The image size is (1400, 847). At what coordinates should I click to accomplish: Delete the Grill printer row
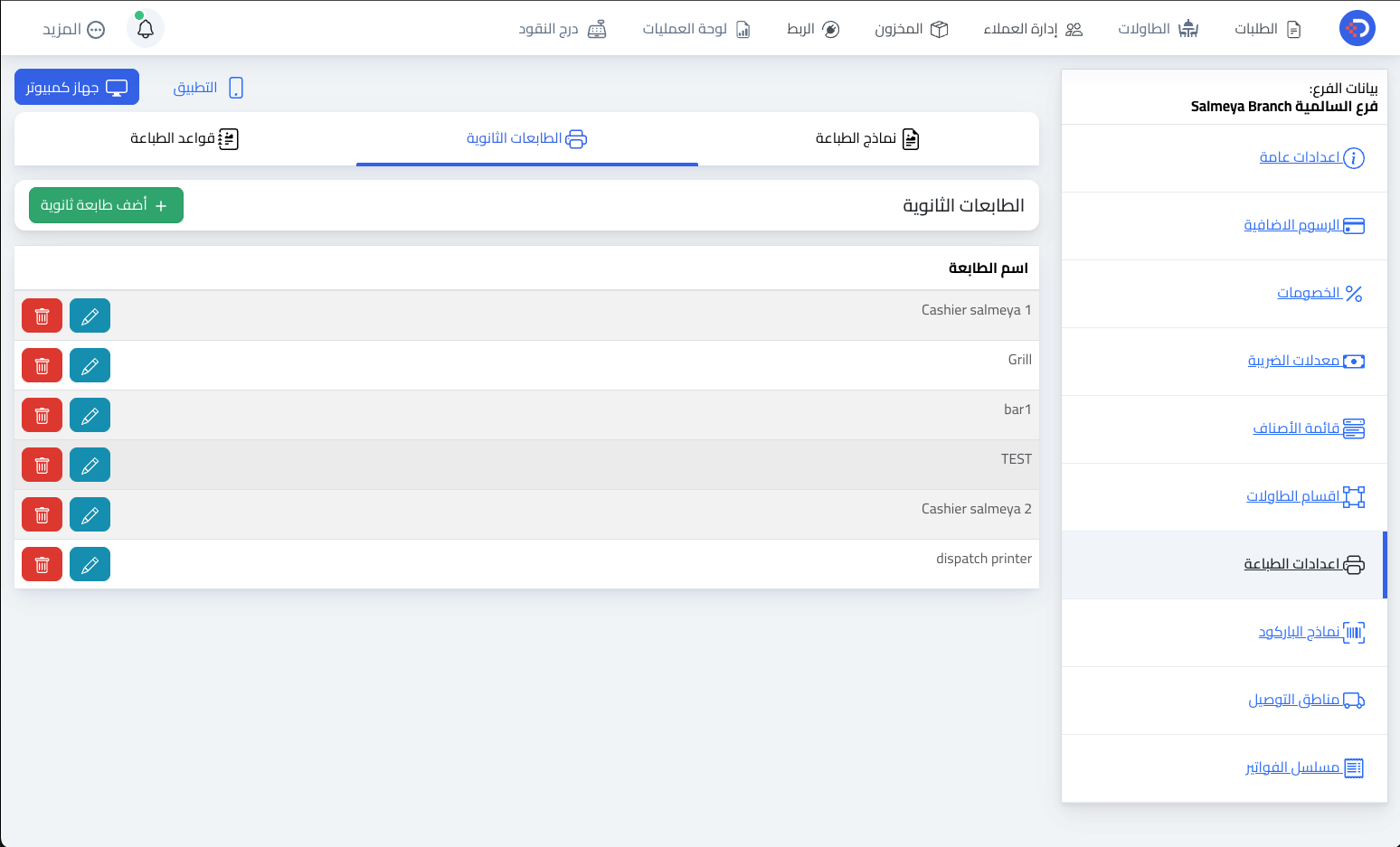[42, 365]
